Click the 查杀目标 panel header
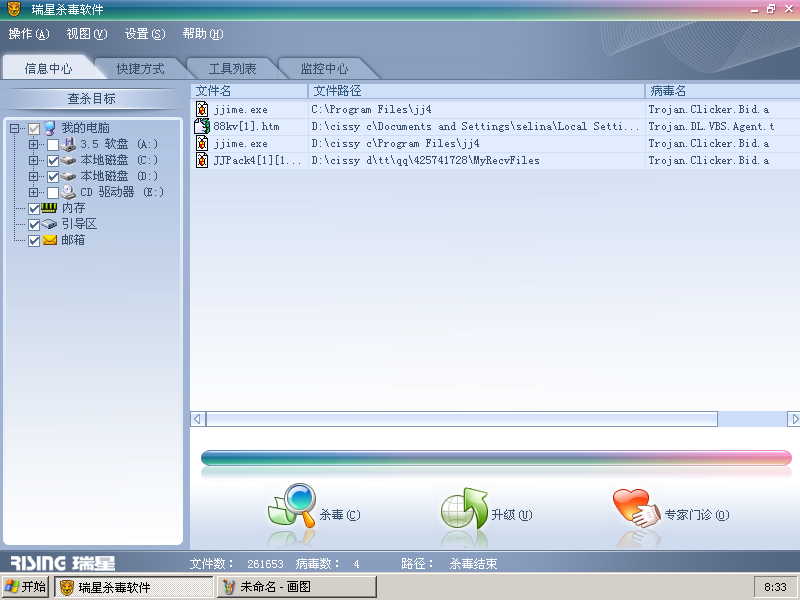Screen dimensions: 800x600 click(x=92, y=98)
